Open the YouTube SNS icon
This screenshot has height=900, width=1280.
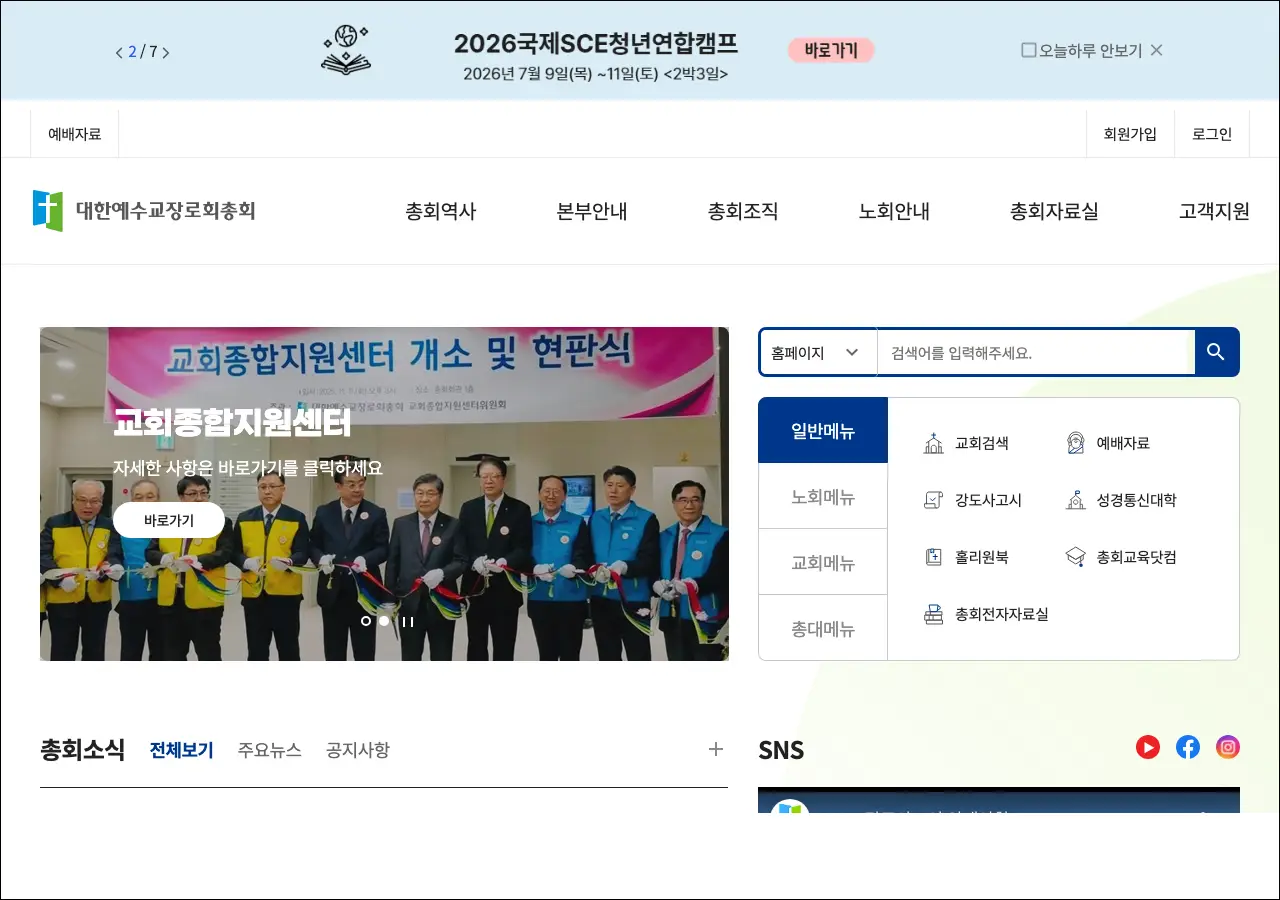tap(1148, 747)
